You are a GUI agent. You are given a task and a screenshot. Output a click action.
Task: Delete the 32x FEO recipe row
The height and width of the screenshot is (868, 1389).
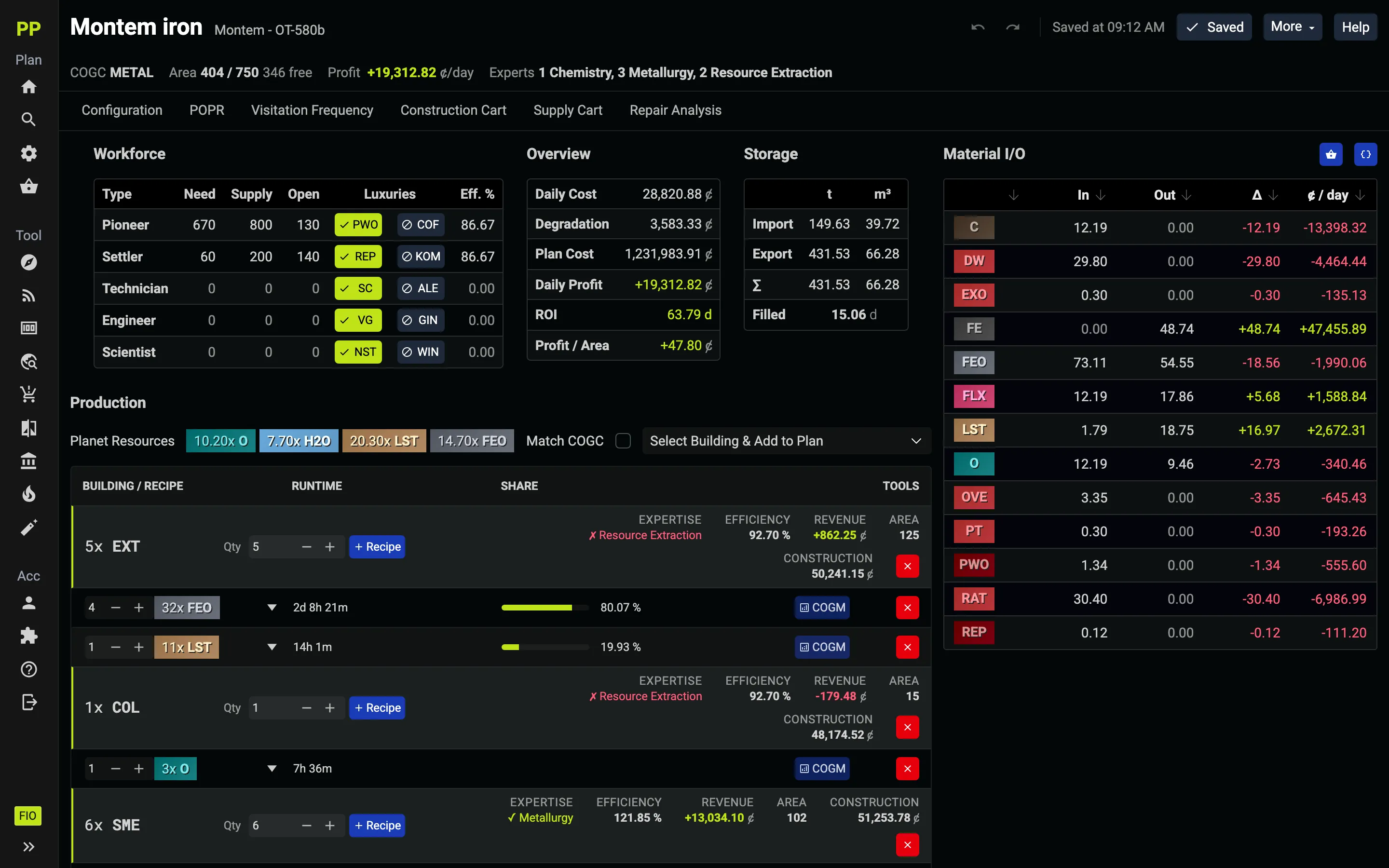click(x=908, y=608)
